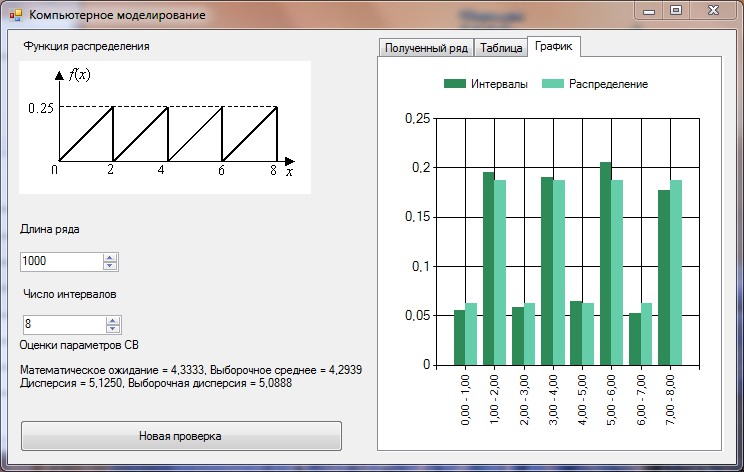Focus the Длина ряда input field with 1000
This screenshot has height=472, width=744.
pyautogui.click(x=61, y=261)
